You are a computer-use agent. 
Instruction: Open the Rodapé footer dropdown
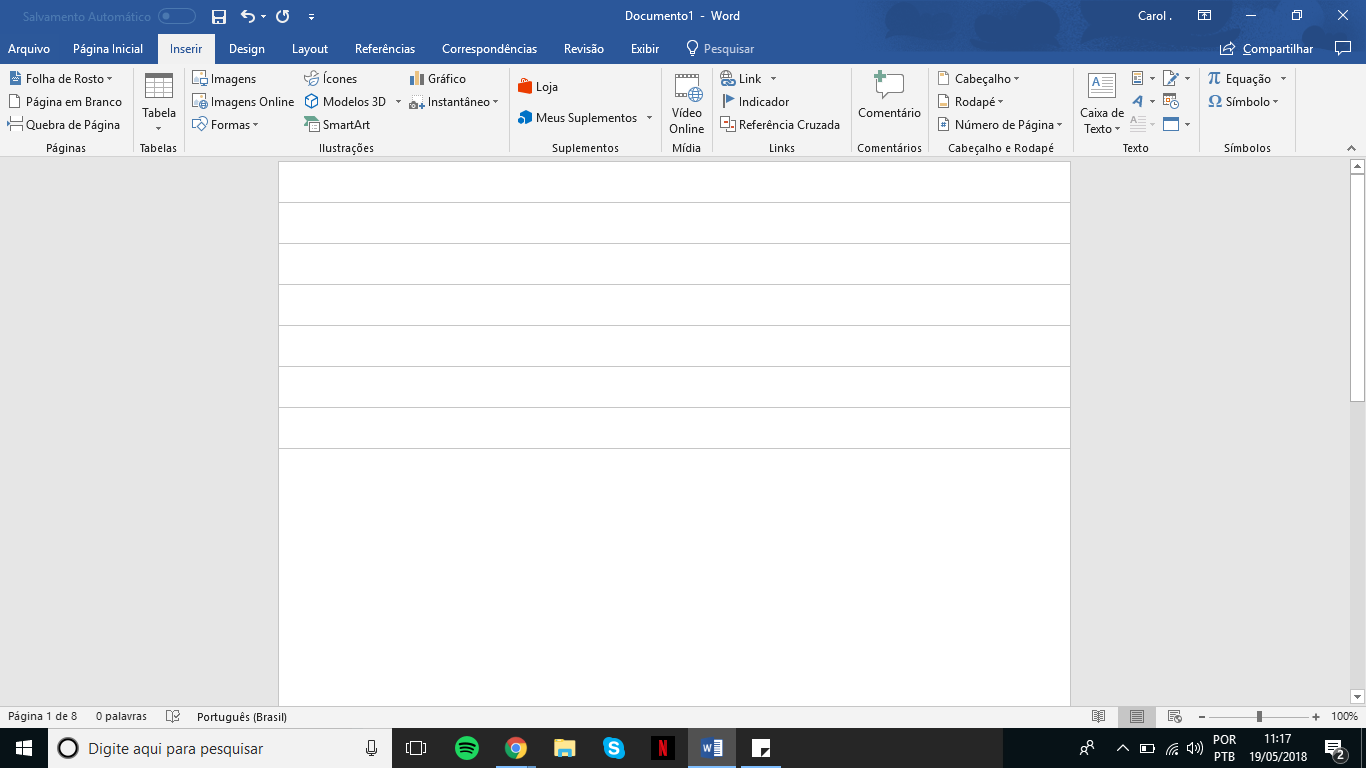point(970,101)
